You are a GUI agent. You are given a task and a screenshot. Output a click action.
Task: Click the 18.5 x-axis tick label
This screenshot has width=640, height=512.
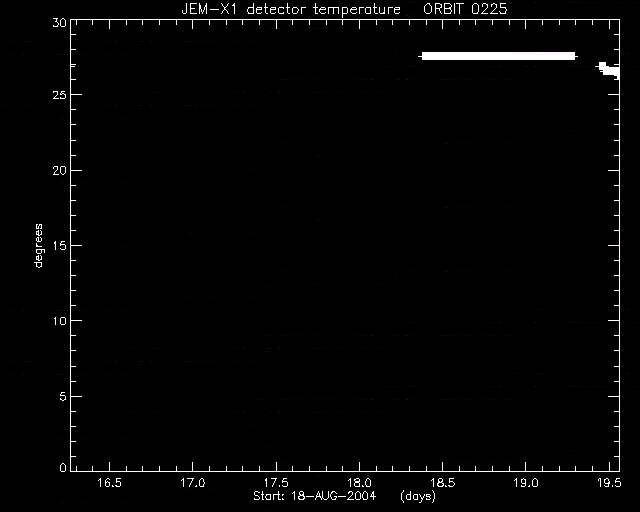[x=443, y=483]
